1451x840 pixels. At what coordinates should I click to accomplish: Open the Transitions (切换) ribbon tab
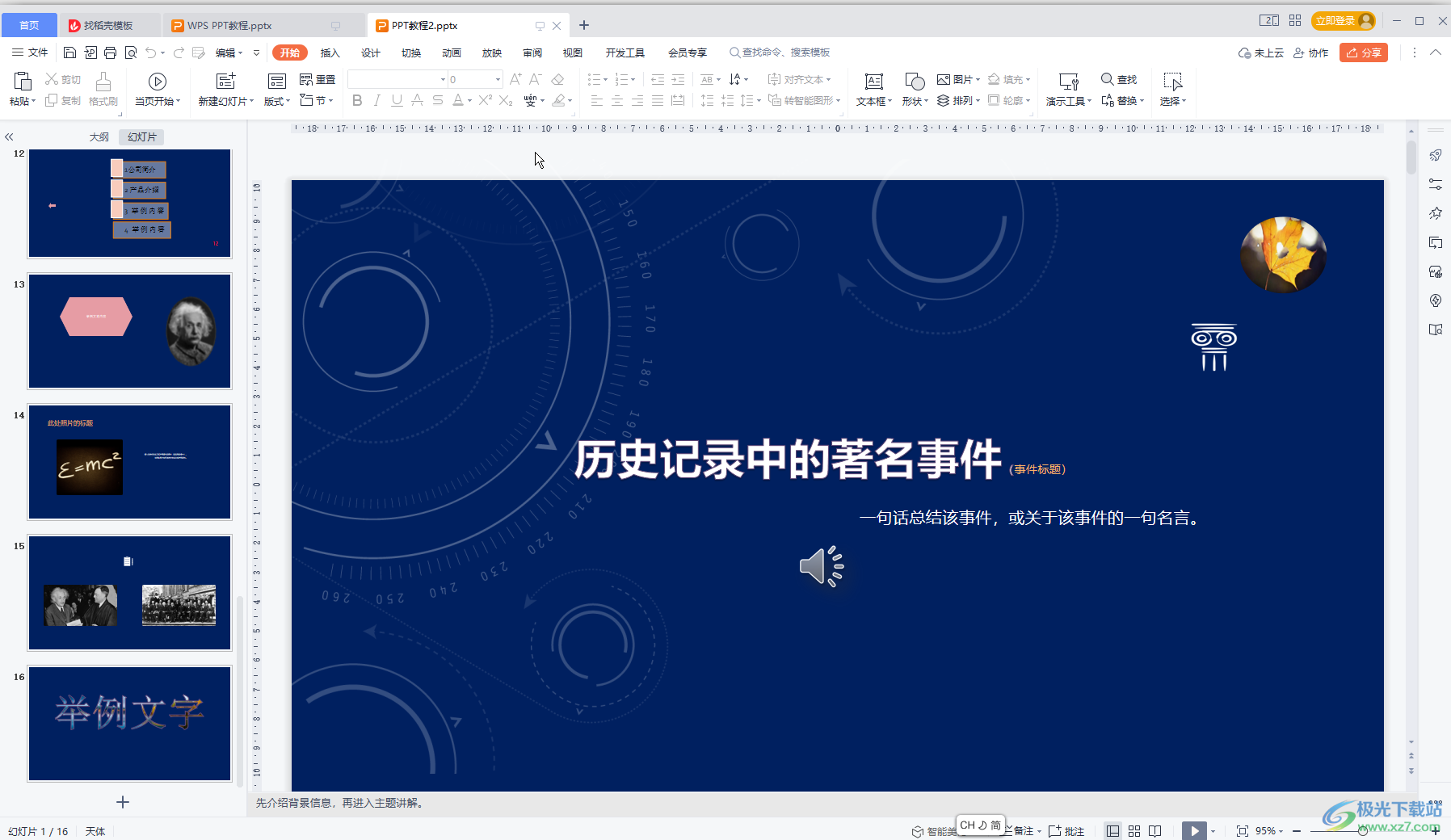410,52
